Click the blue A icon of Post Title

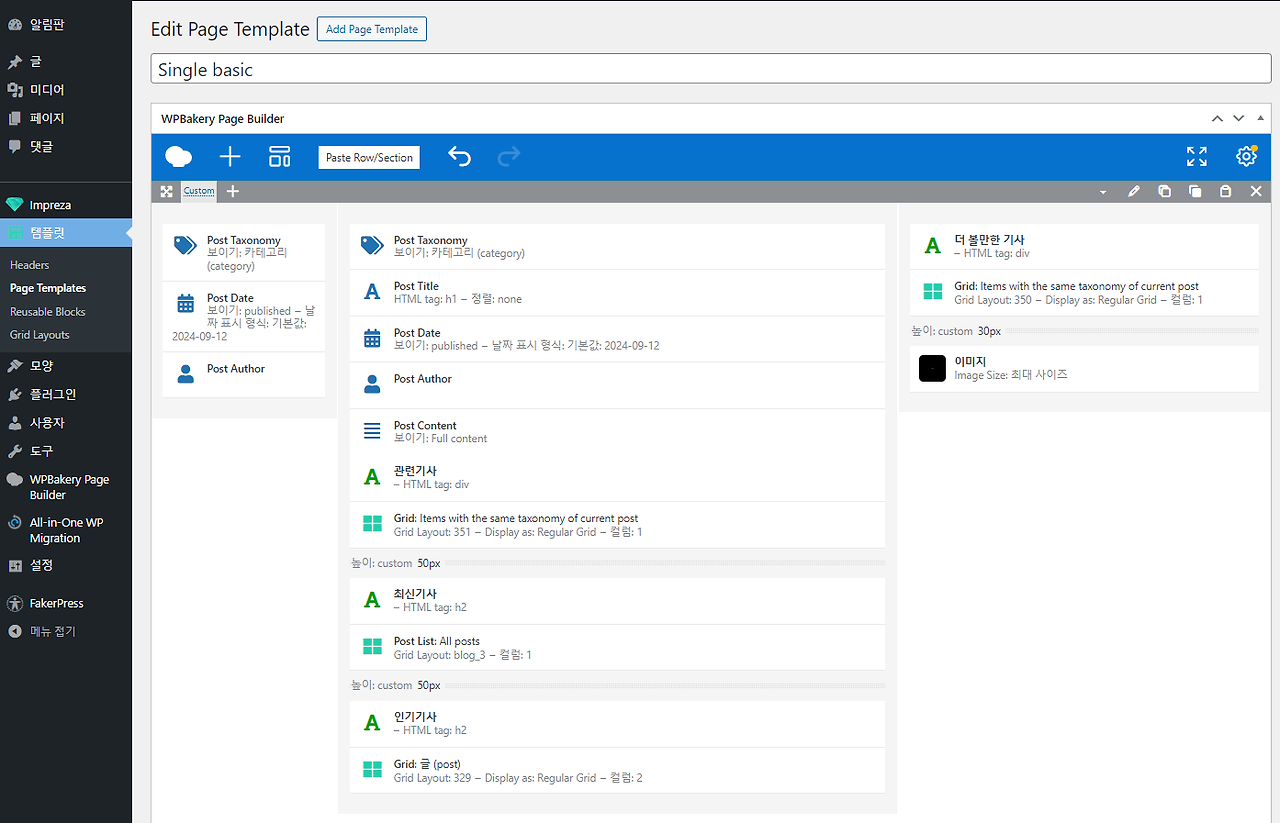[x=372, y=293]
